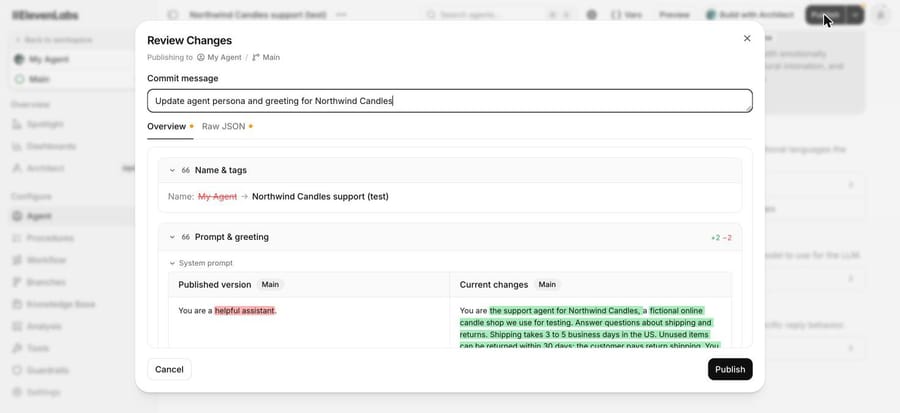Click the Main badge beside Published version

coord(270,285)
